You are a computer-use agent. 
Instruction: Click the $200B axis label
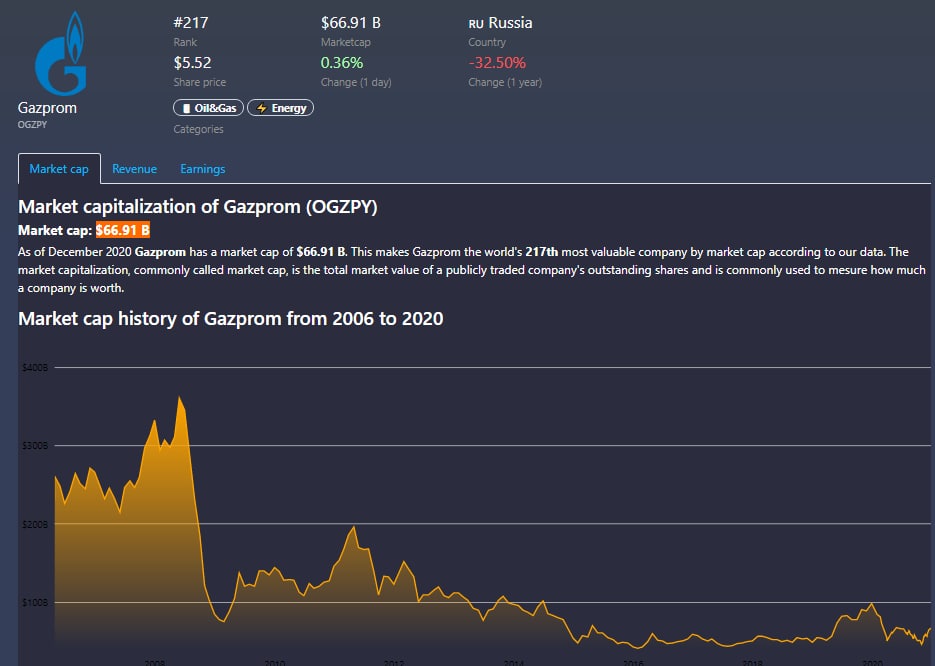35,524
